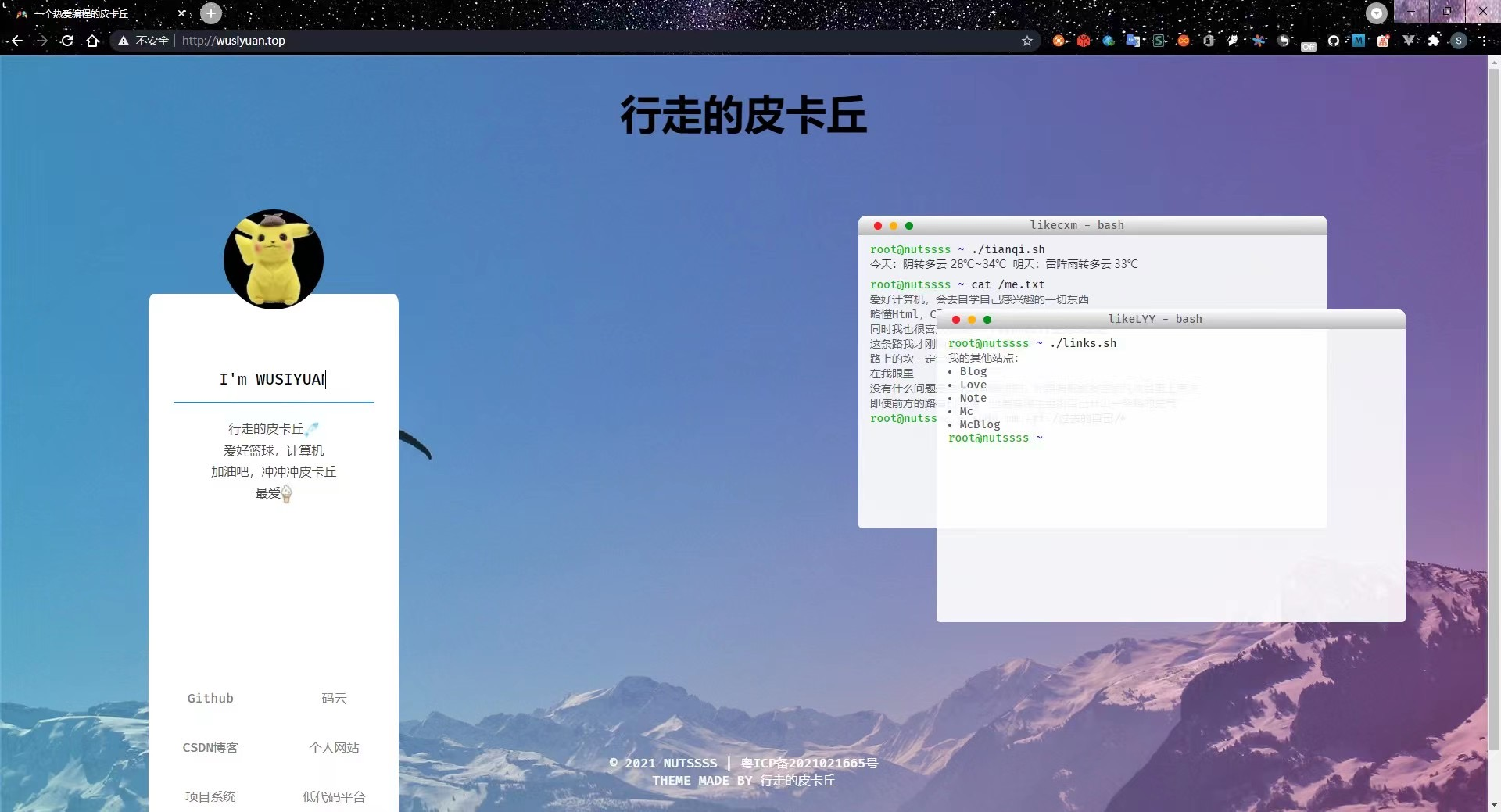The width and height of the screenshot is (1501, 812).
Task: Click the Github link in sidebar
Action: pyautogui.click(x=210, y=698)
